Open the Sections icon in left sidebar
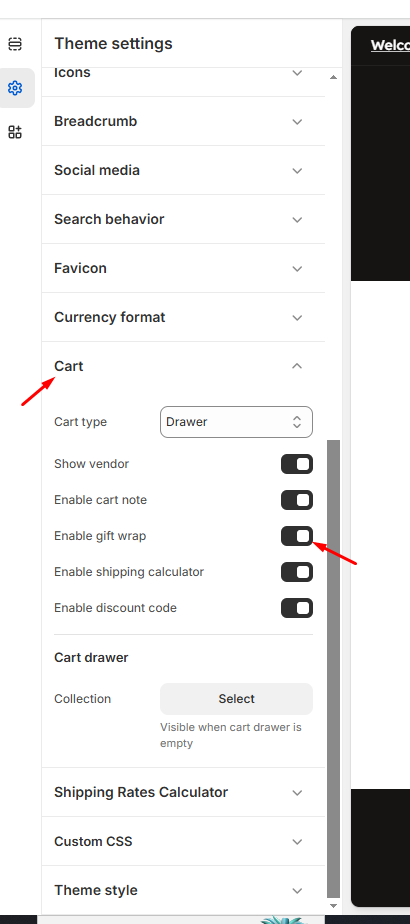 click(x=15, y=44)
